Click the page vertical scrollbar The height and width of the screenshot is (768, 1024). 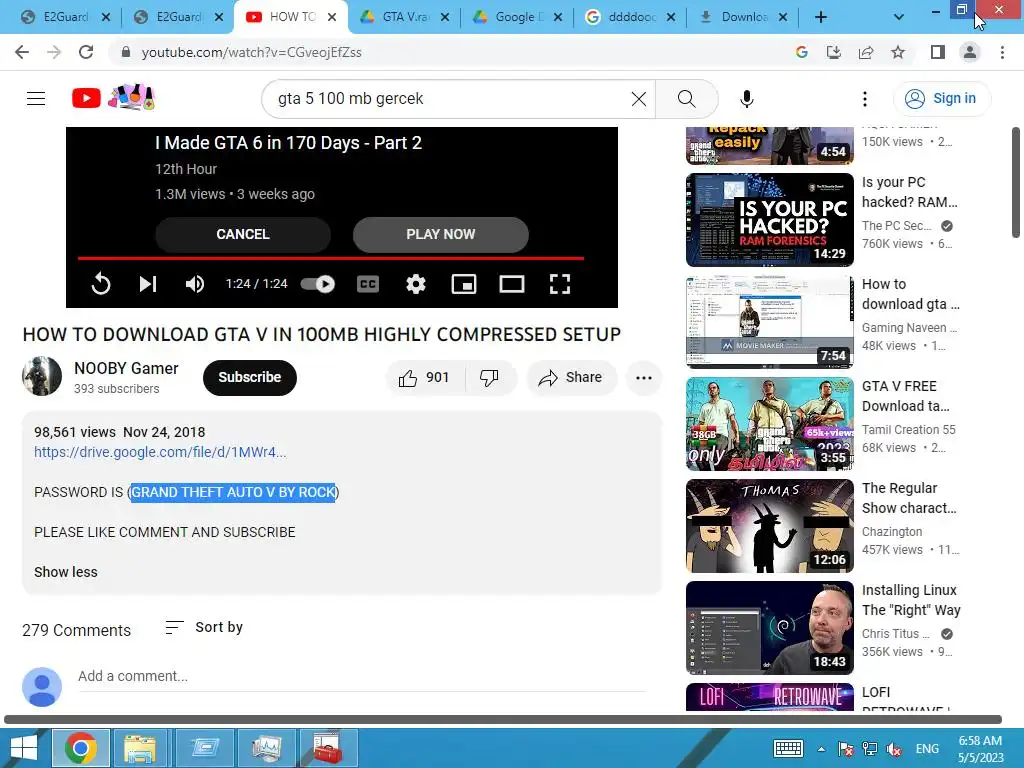click(1016, 183)
